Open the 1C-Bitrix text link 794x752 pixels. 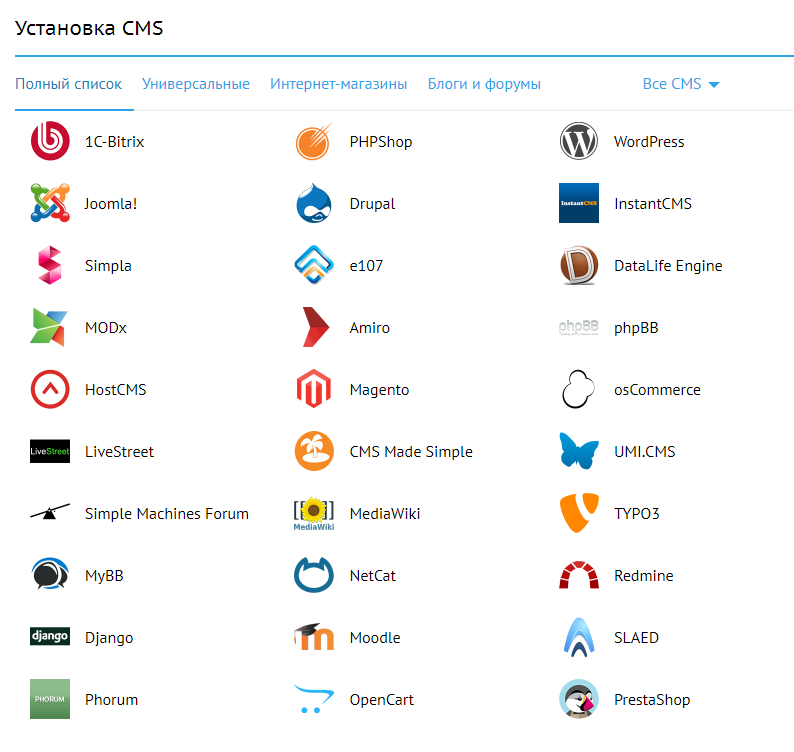coord(114,141)
